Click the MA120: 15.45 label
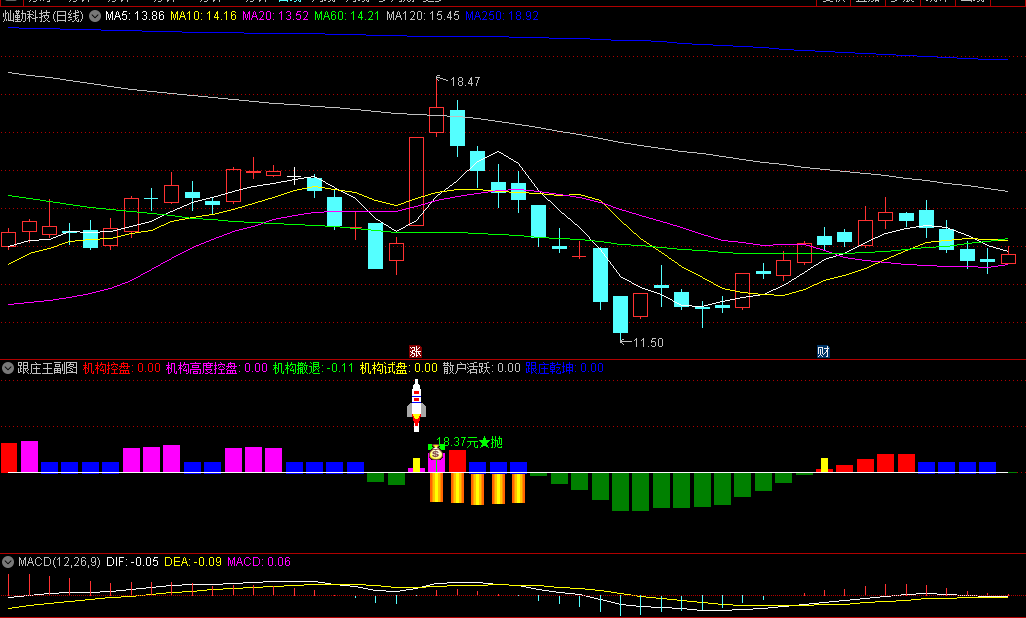This screenshot has width=1026, height=618. pos(423,16)
